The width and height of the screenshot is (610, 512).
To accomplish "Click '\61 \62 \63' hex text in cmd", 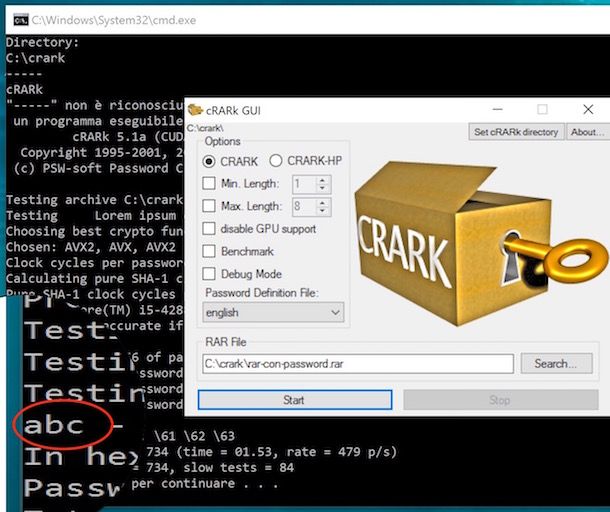I will [x=194, y=436].
